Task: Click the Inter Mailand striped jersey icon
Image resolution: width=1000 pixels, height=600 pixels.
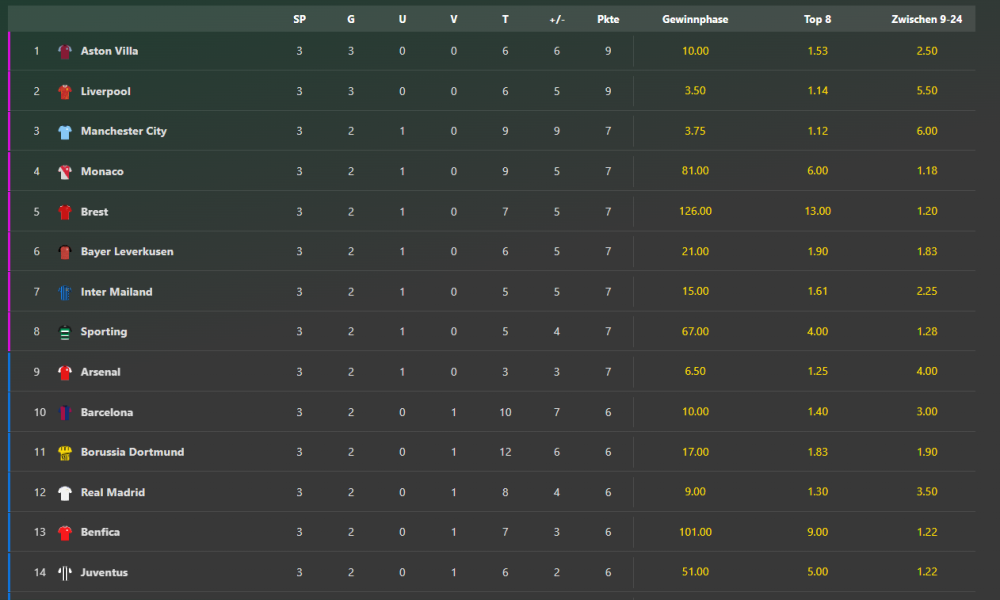Action: (x=65, y=292)
